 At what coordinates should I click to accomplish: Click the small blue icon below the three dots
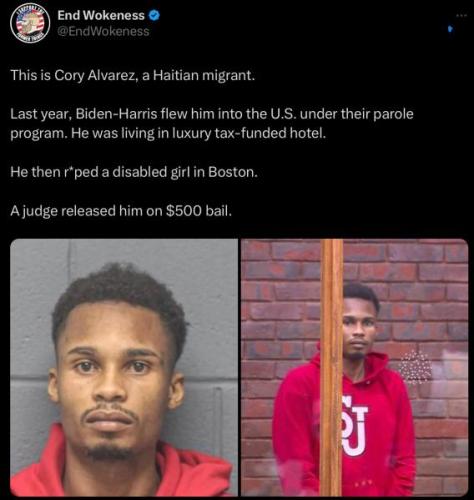451,30
